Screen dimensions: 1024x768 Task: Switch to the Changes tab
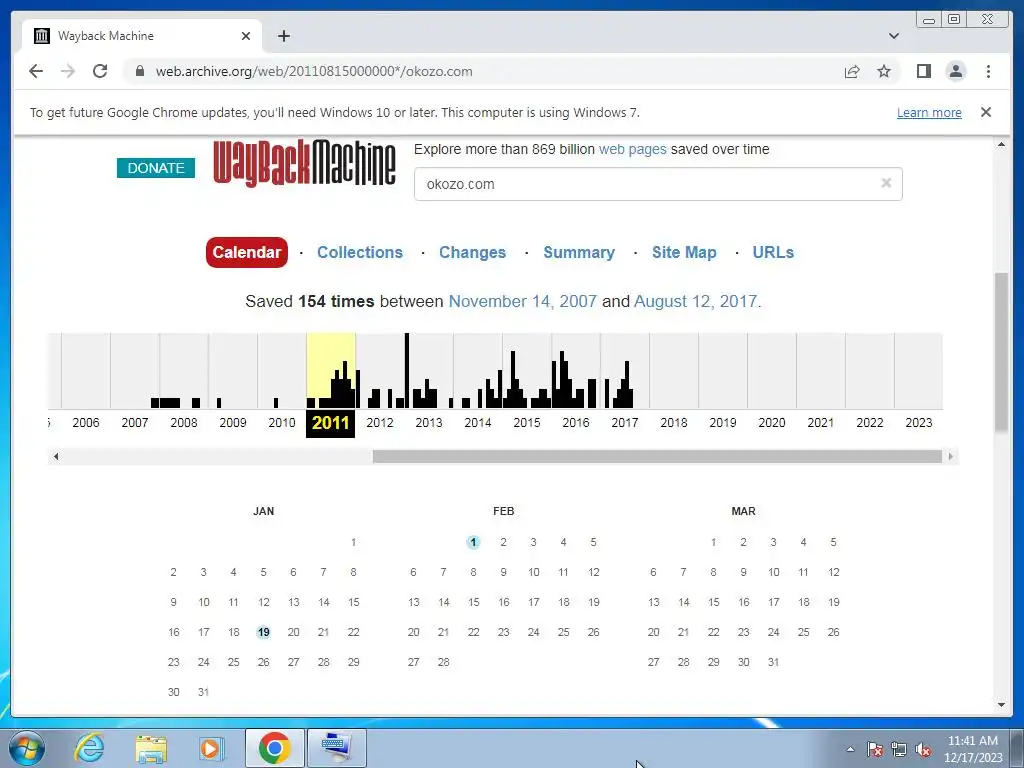(472, 252)
